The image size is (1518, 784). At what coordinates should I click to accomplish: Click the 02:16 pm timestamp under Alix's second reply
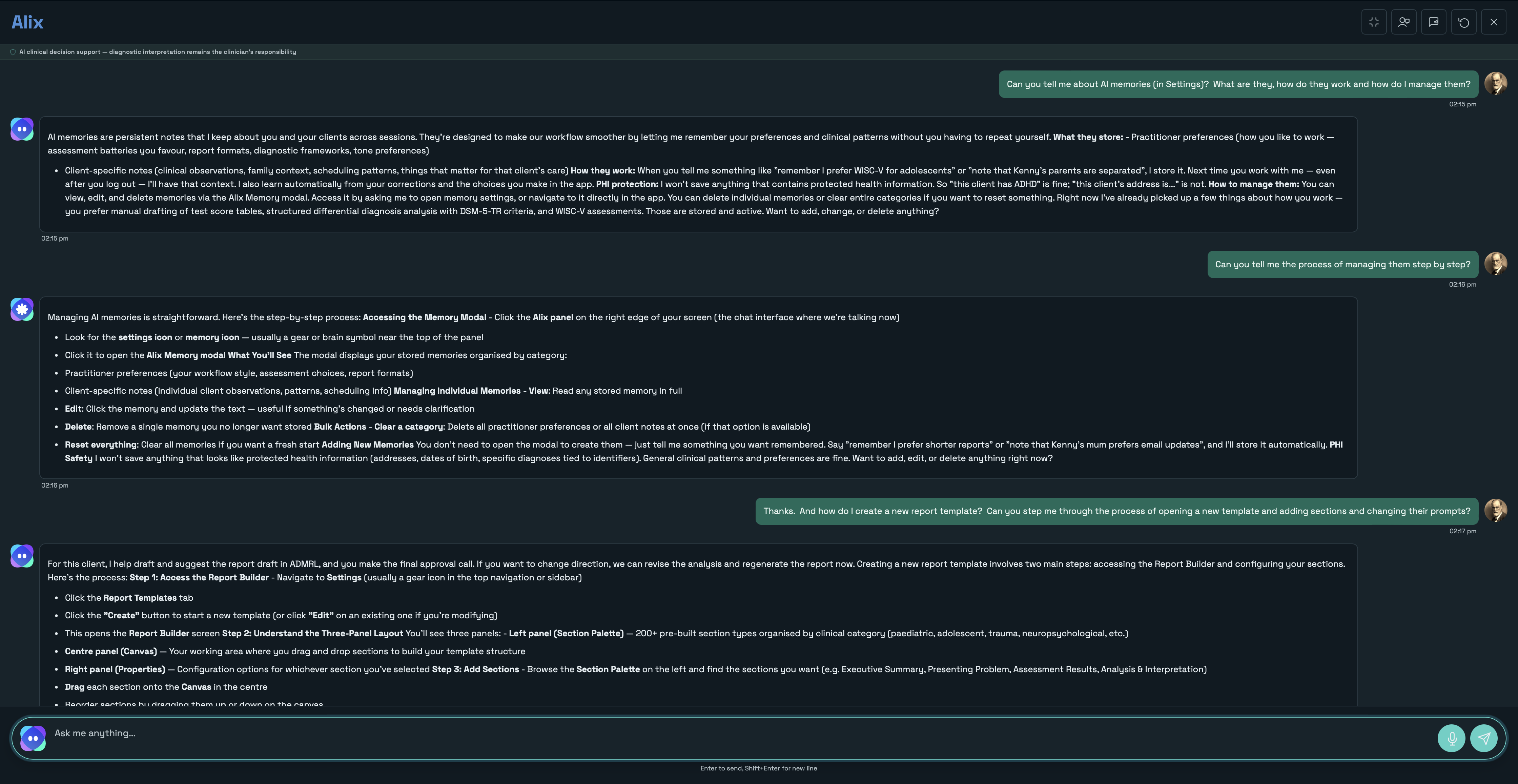(x=55, y=486)
